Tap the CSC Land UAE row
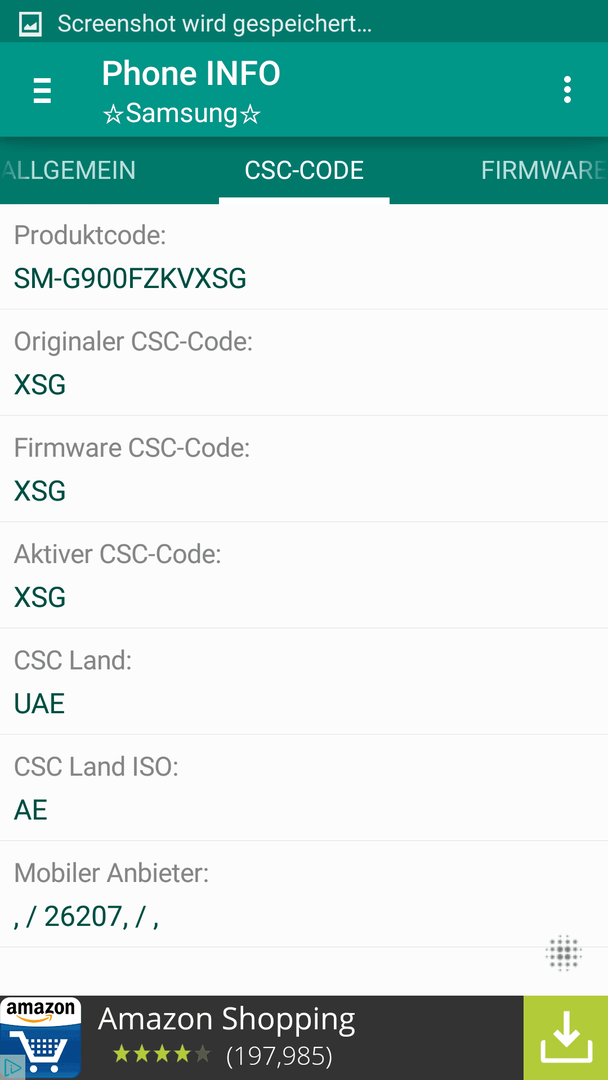608x1080 pixels. click(x=304, y=681)
